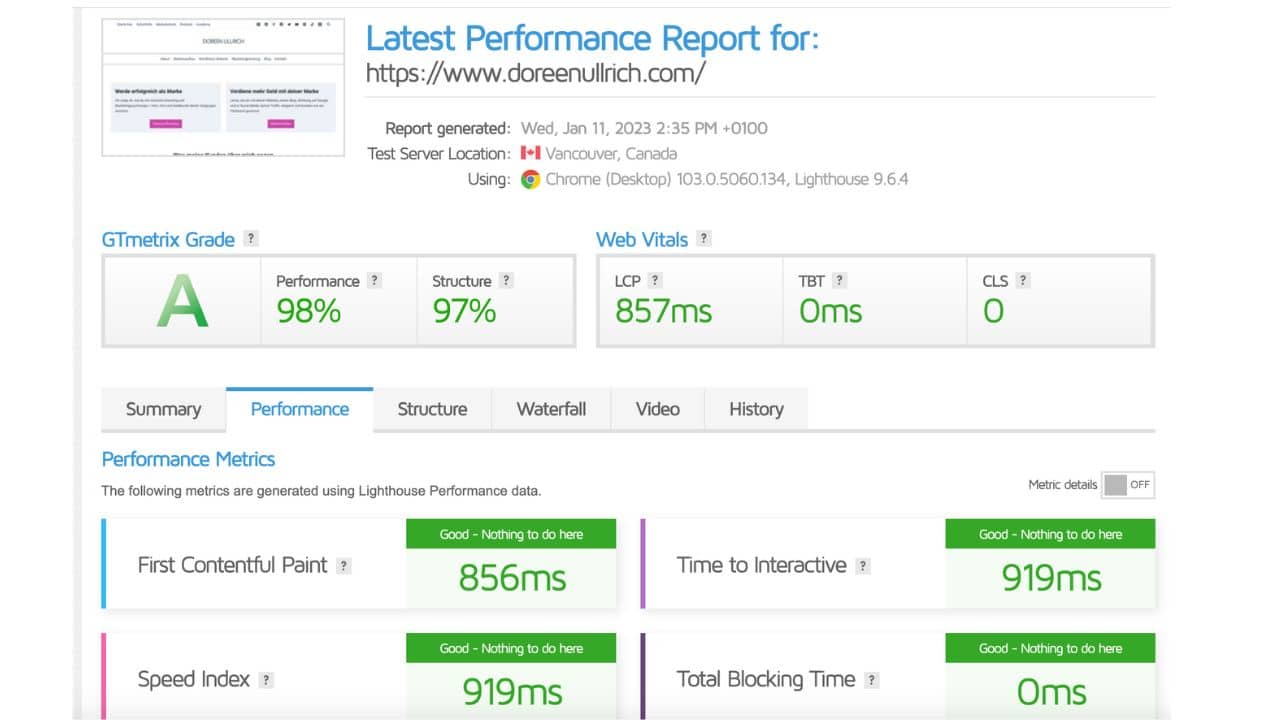This screenshot has width=1280, height=720.
Task: Open the help icon next to Performance score
Action: (374, 281)
